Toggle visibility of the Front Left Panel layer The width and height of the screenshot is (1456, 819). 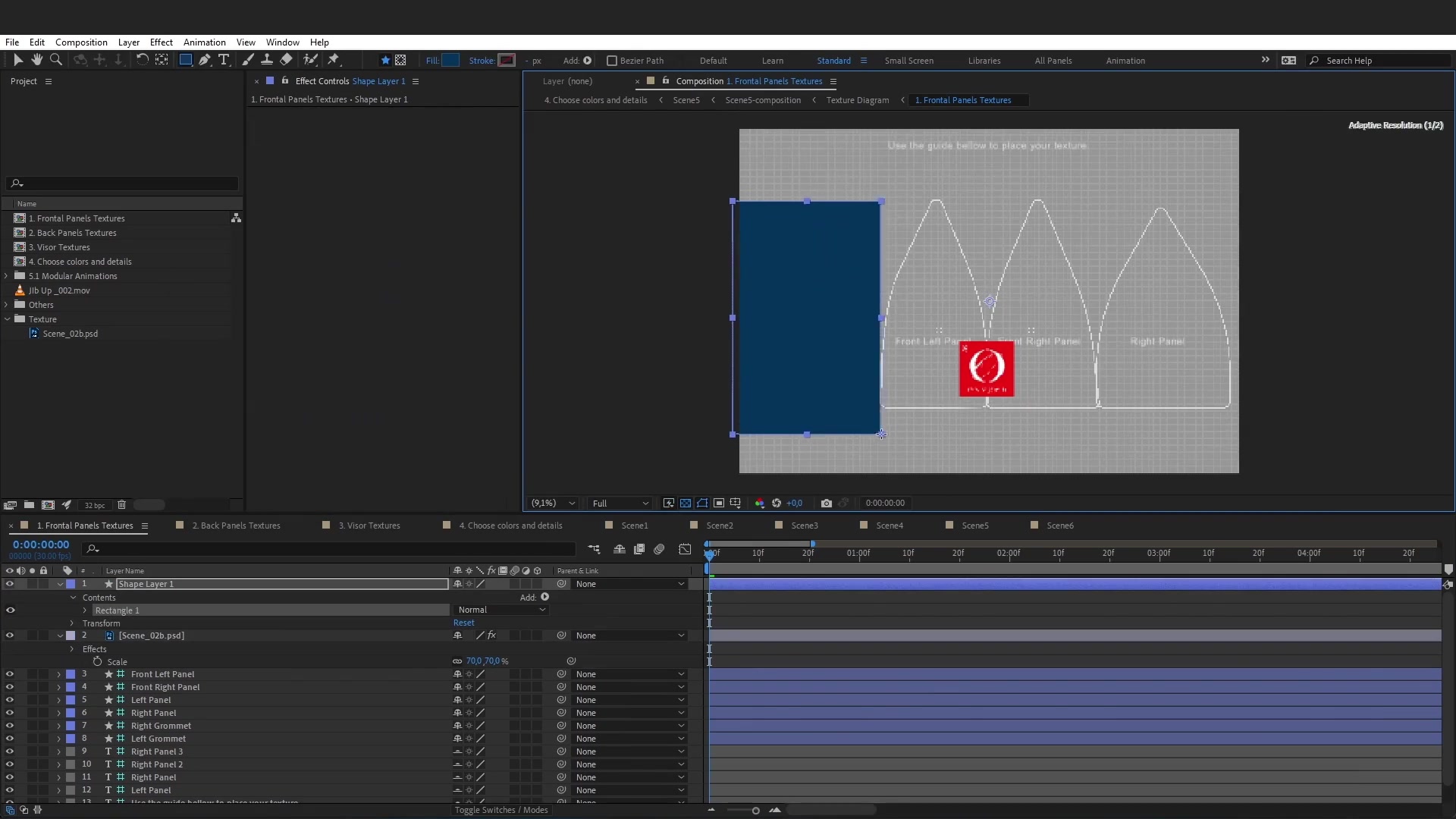point(9,674)
